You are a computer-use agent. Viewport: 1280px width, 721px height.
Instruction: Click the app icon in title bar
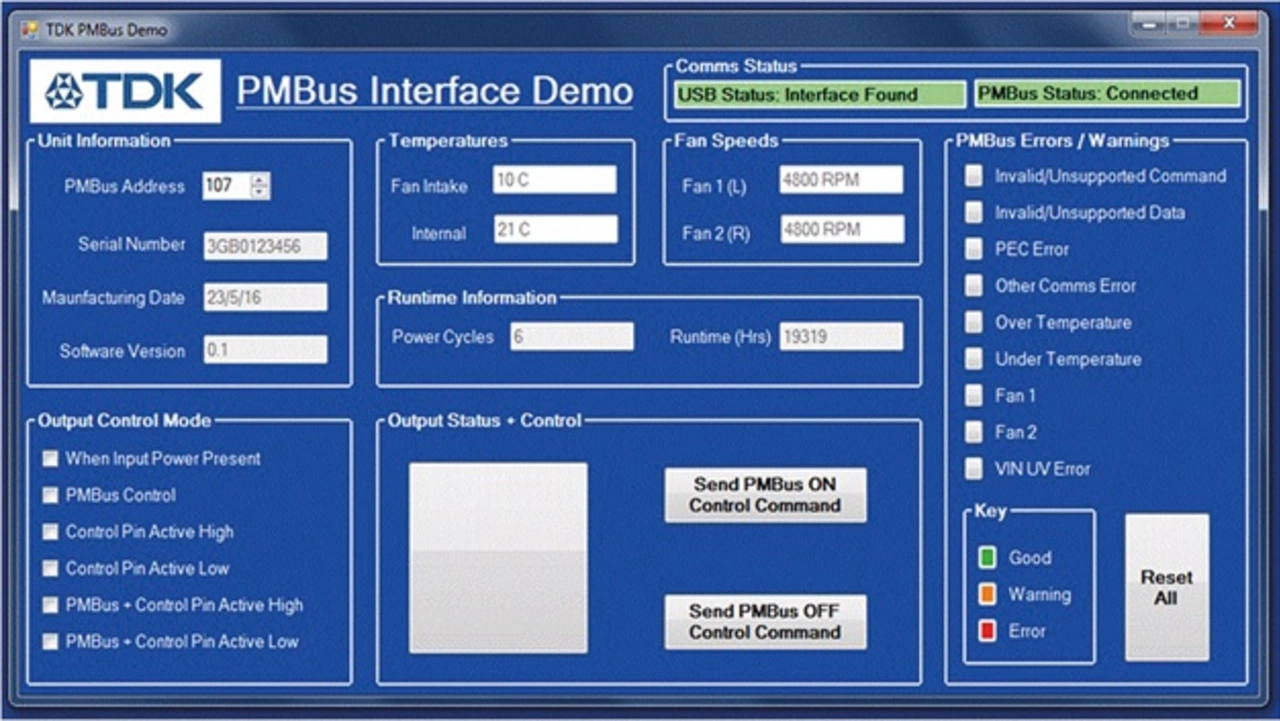(30, 29)
